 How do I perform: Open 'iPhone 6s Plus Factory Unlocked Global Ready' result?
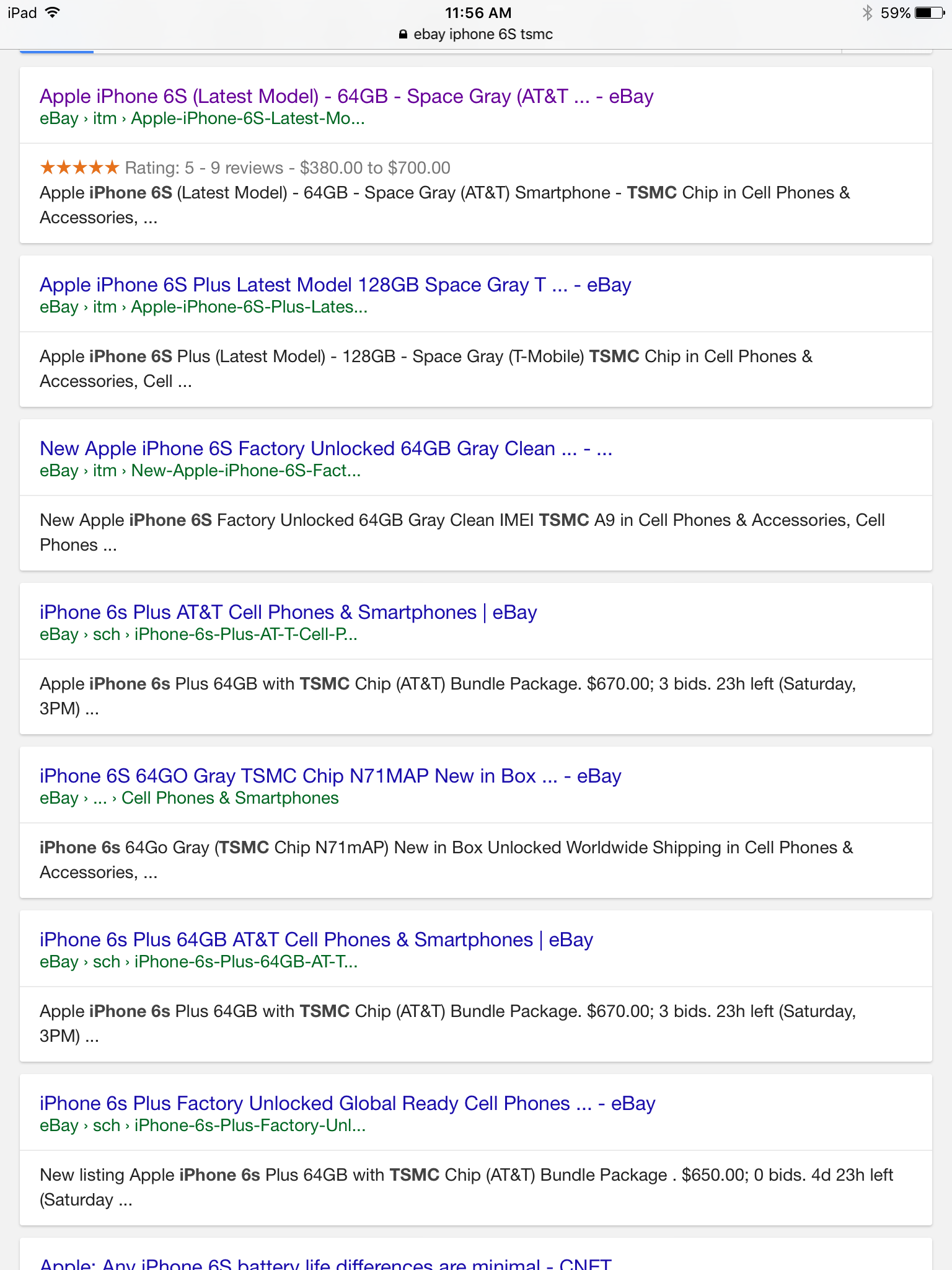coord(348,1103)
